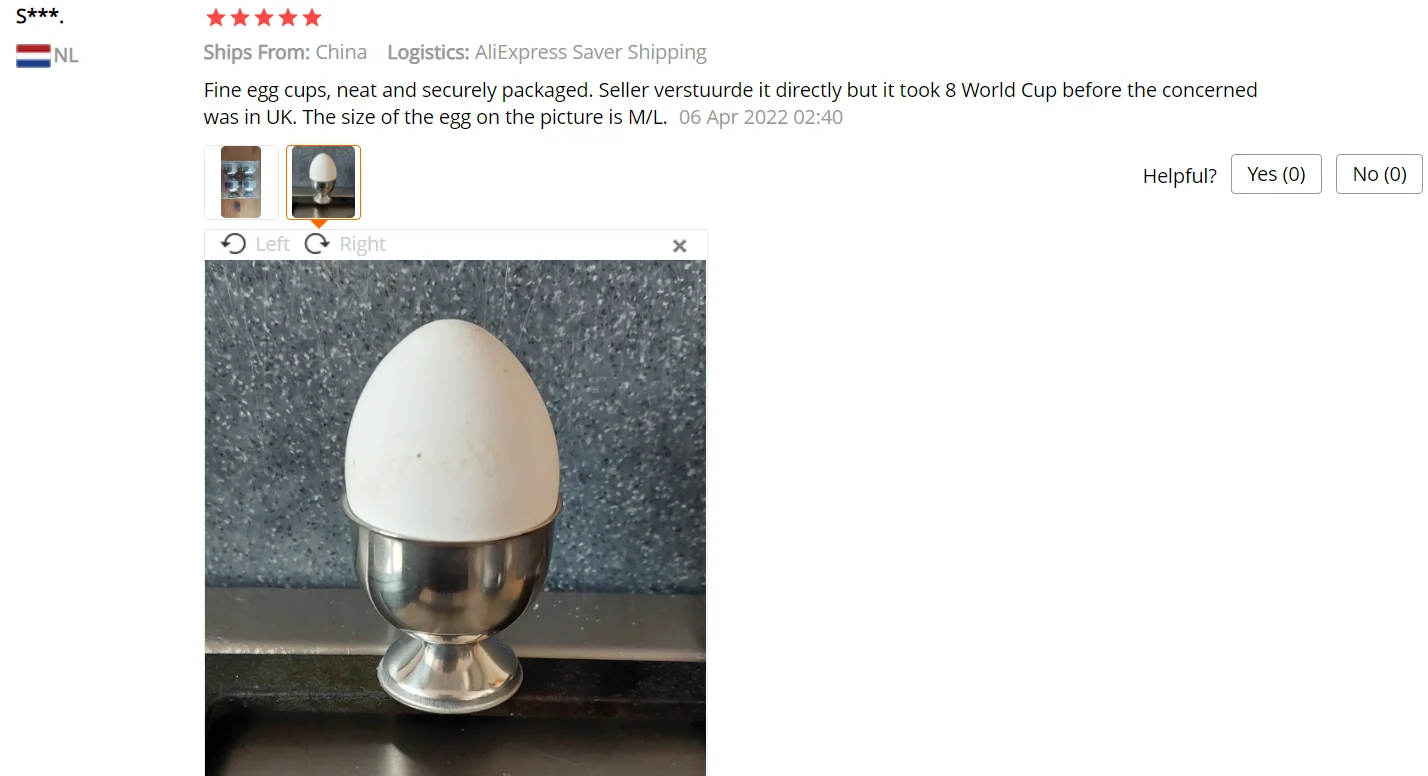Image resolution: width=1428 pixels, height=776 pixels.
Task: Mark review unhelpful with No (0)
Action: pos(1379,174)
